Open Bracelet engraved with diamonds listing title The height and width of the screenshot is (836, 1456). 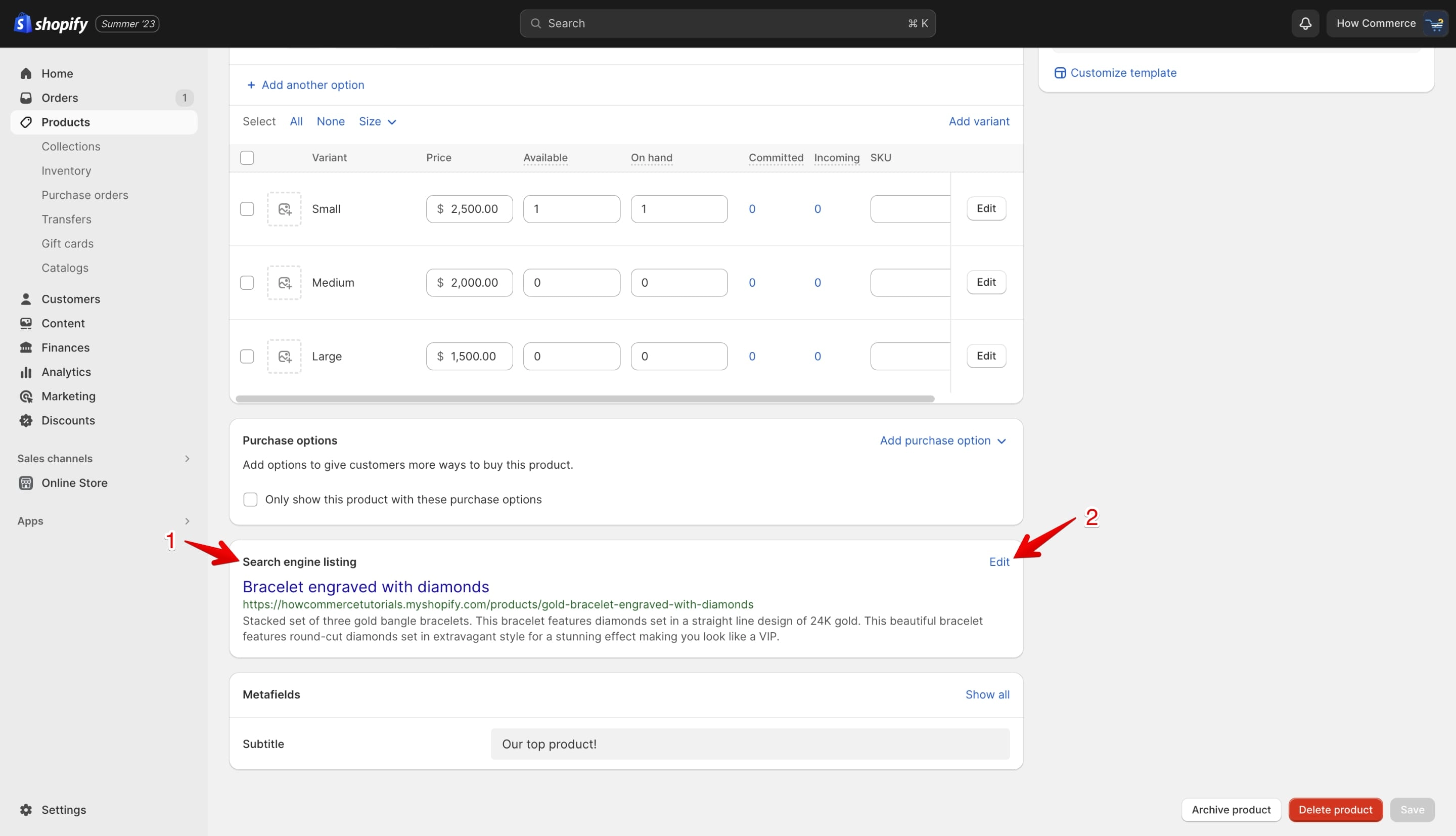pyautogui.click(x=366, y=587)
